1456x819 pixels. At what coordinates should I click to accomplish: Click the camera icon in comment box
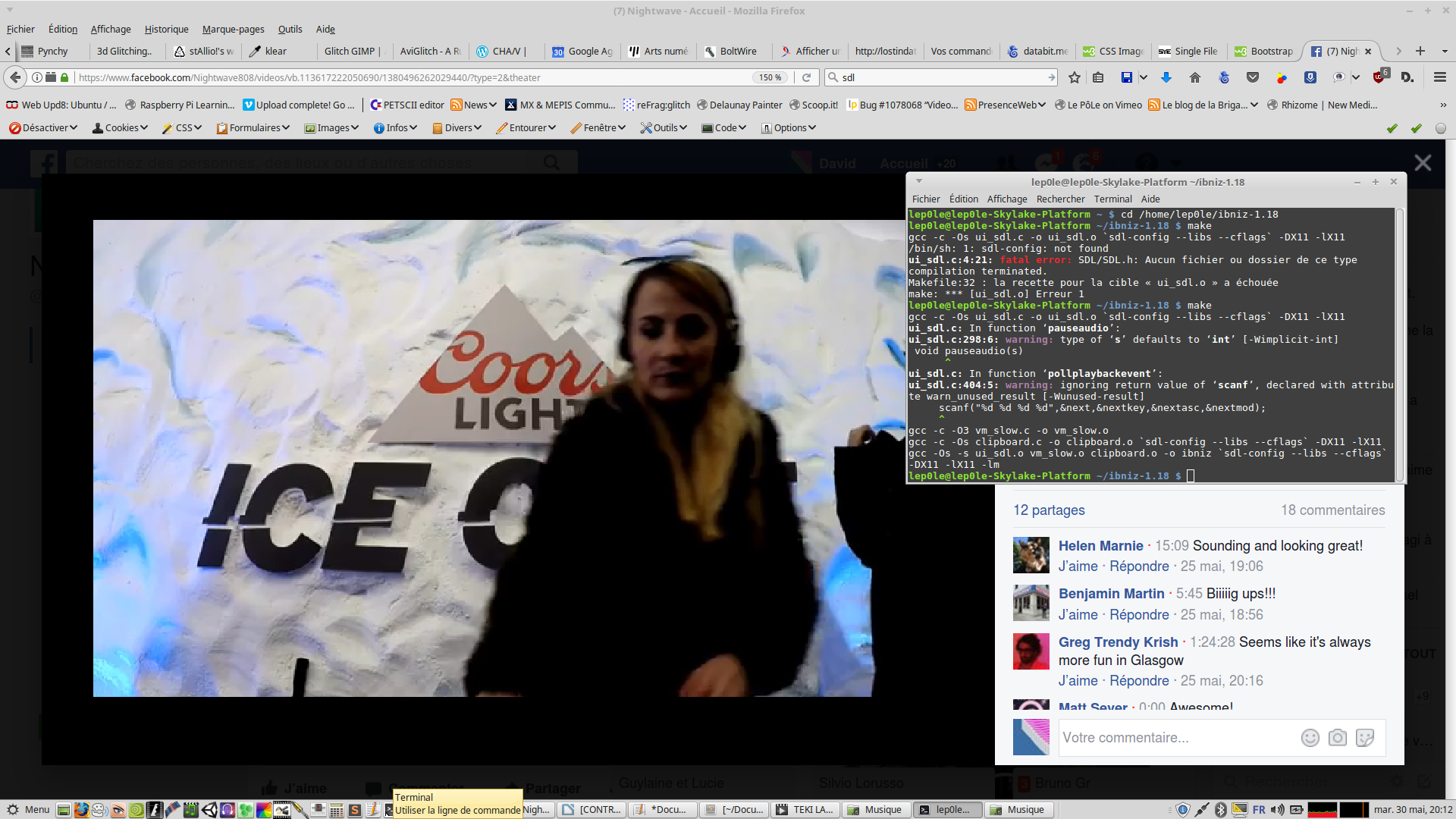tap(1338, 738)
